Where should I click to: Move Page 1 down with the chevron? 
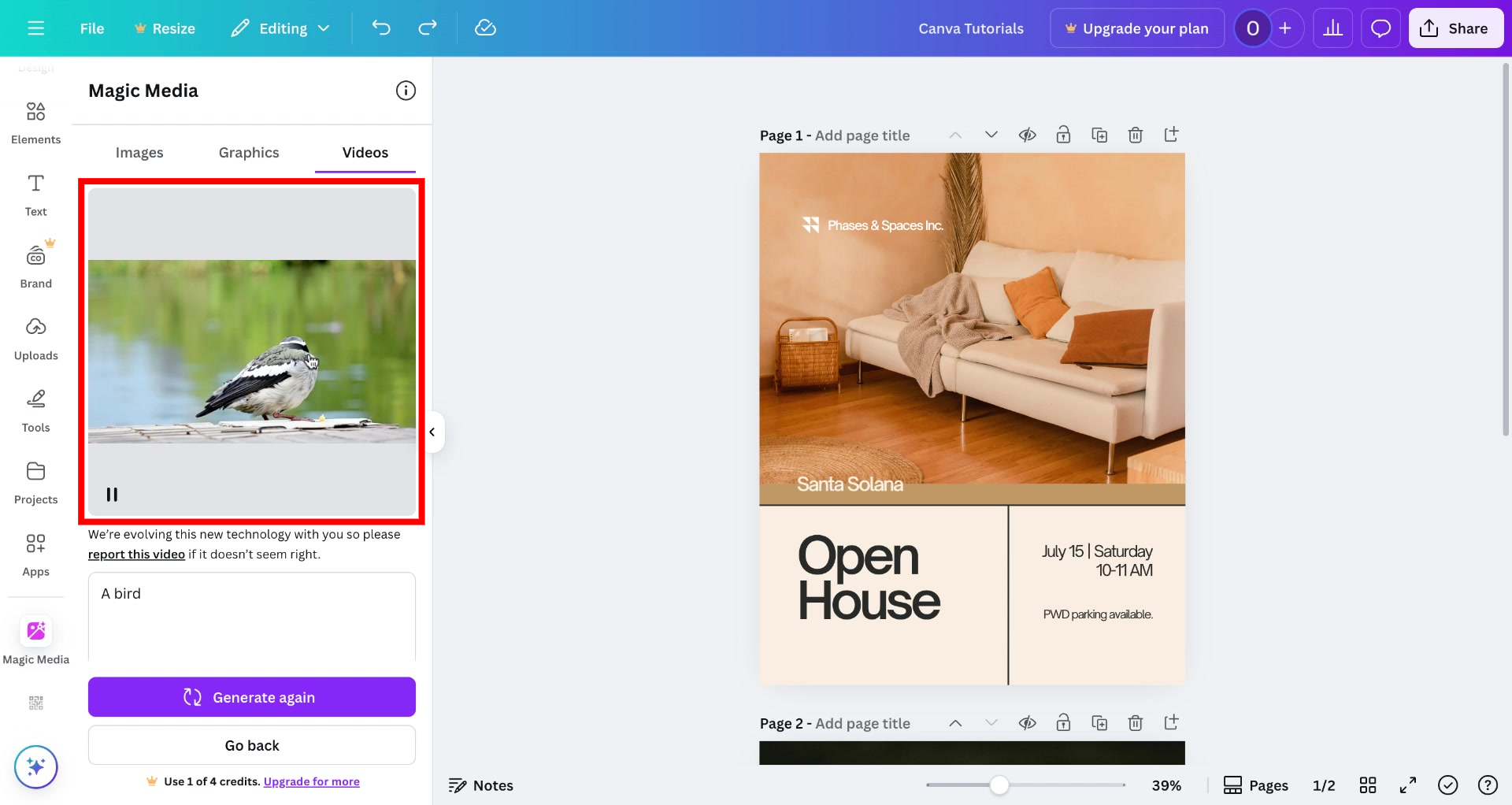pos(991,134)
